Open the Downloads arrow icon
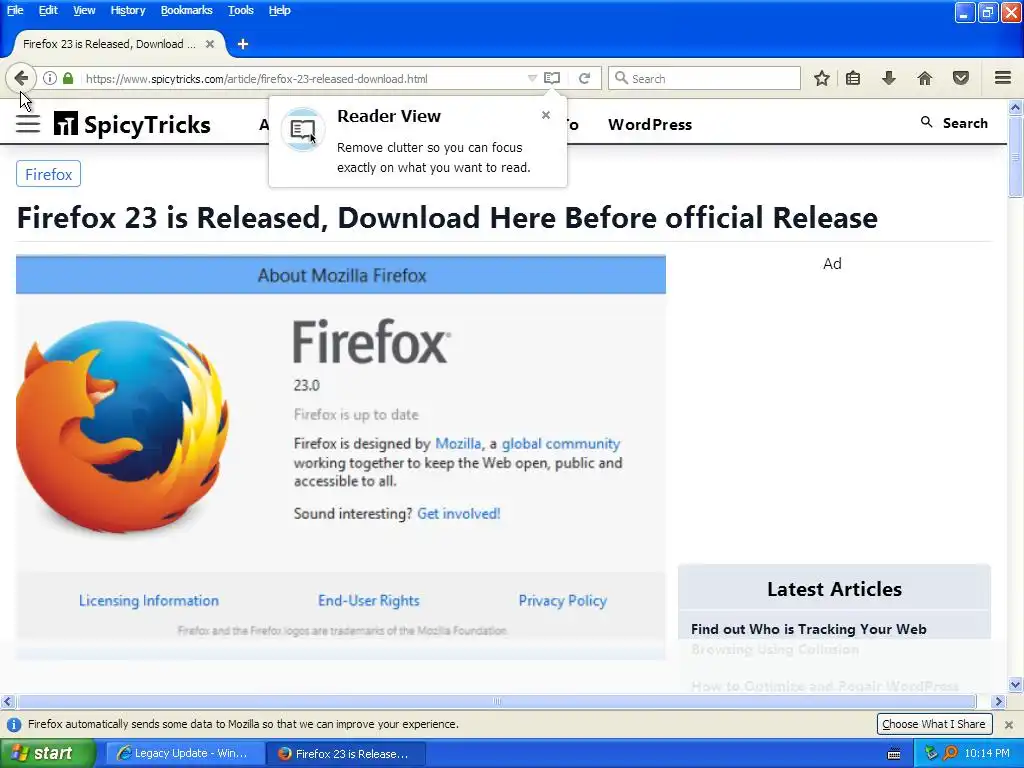 point(888,78)
